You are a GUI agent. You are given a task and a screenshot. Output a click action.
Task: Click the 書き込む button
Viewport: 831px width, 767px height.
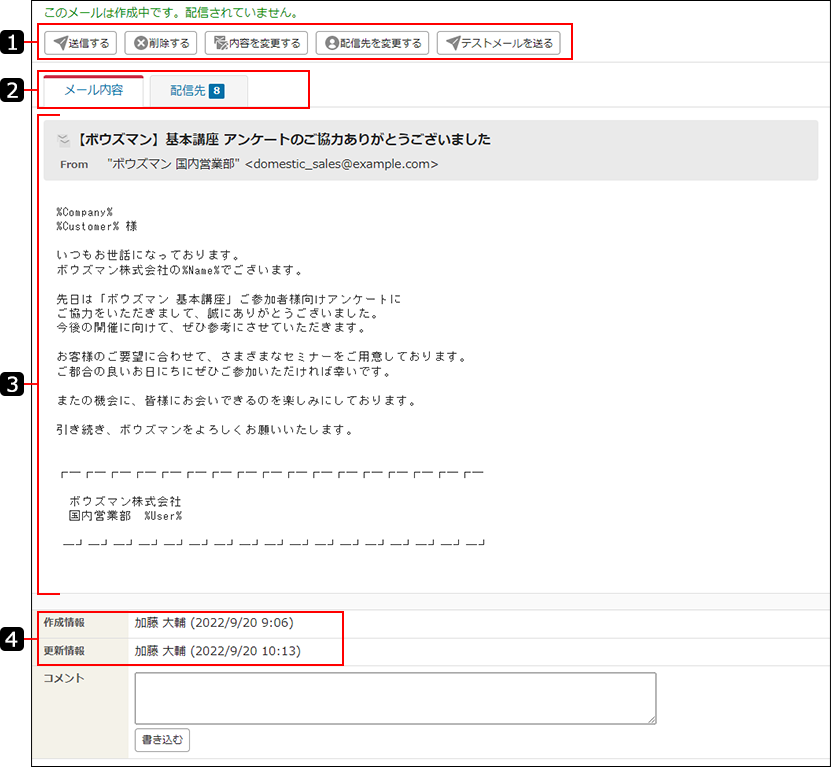click(162, 740)
